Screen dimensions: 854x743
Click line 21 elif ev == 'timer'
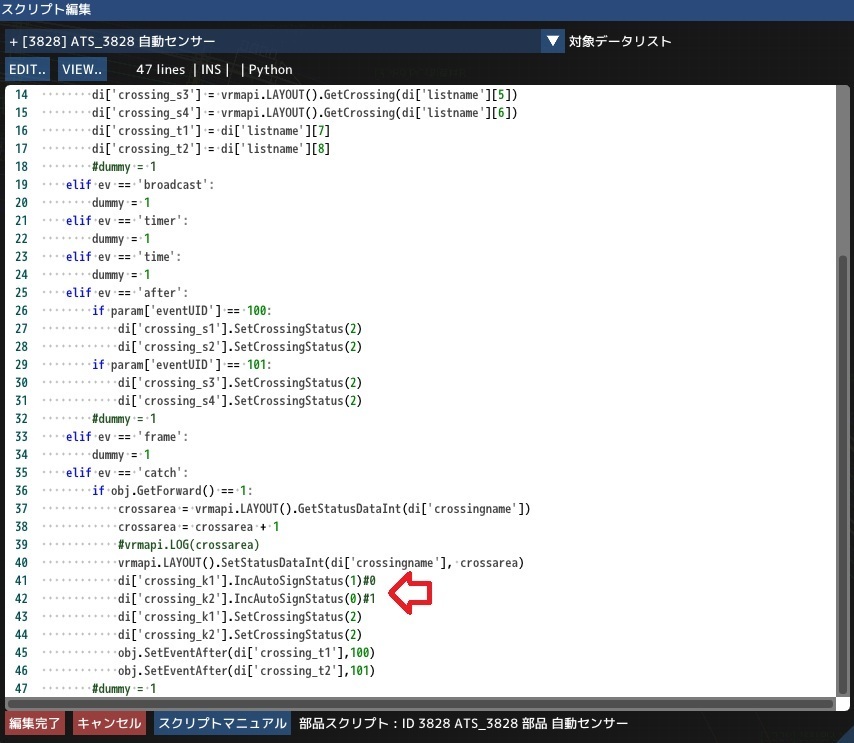(127, 221)
